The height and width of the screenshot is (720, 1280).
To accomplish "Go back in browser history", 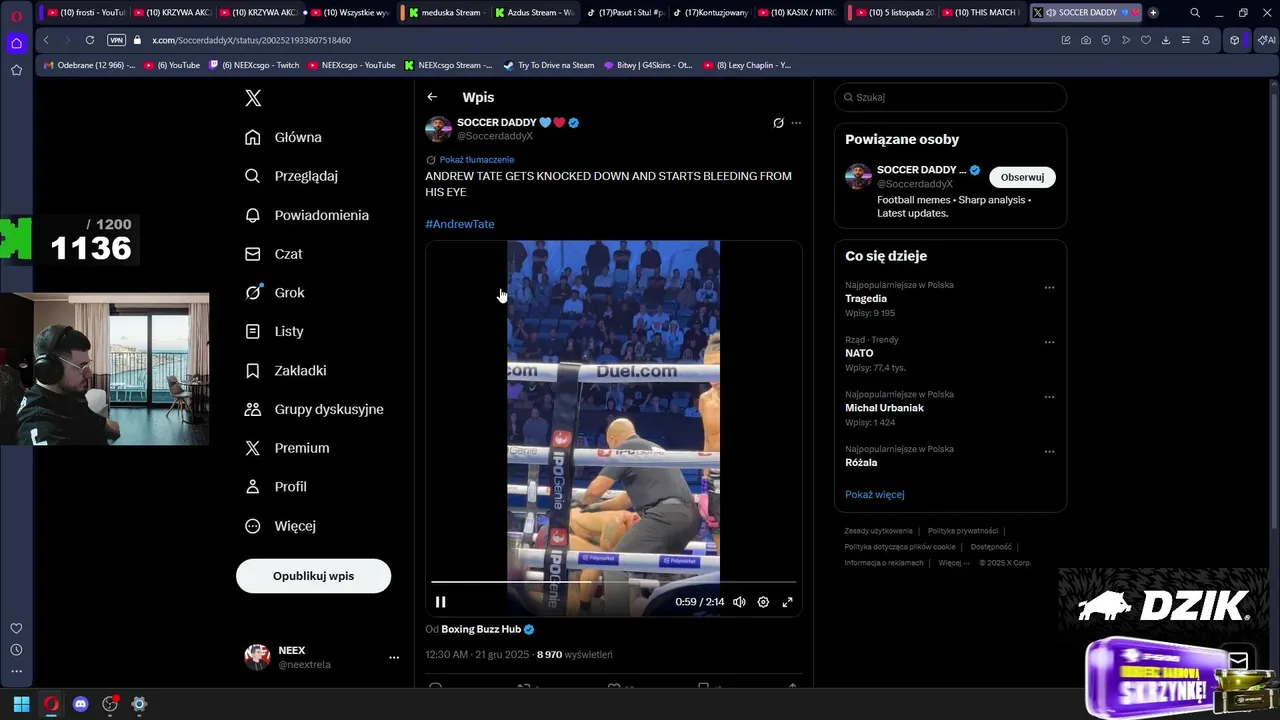I will [x=46, y=40].
